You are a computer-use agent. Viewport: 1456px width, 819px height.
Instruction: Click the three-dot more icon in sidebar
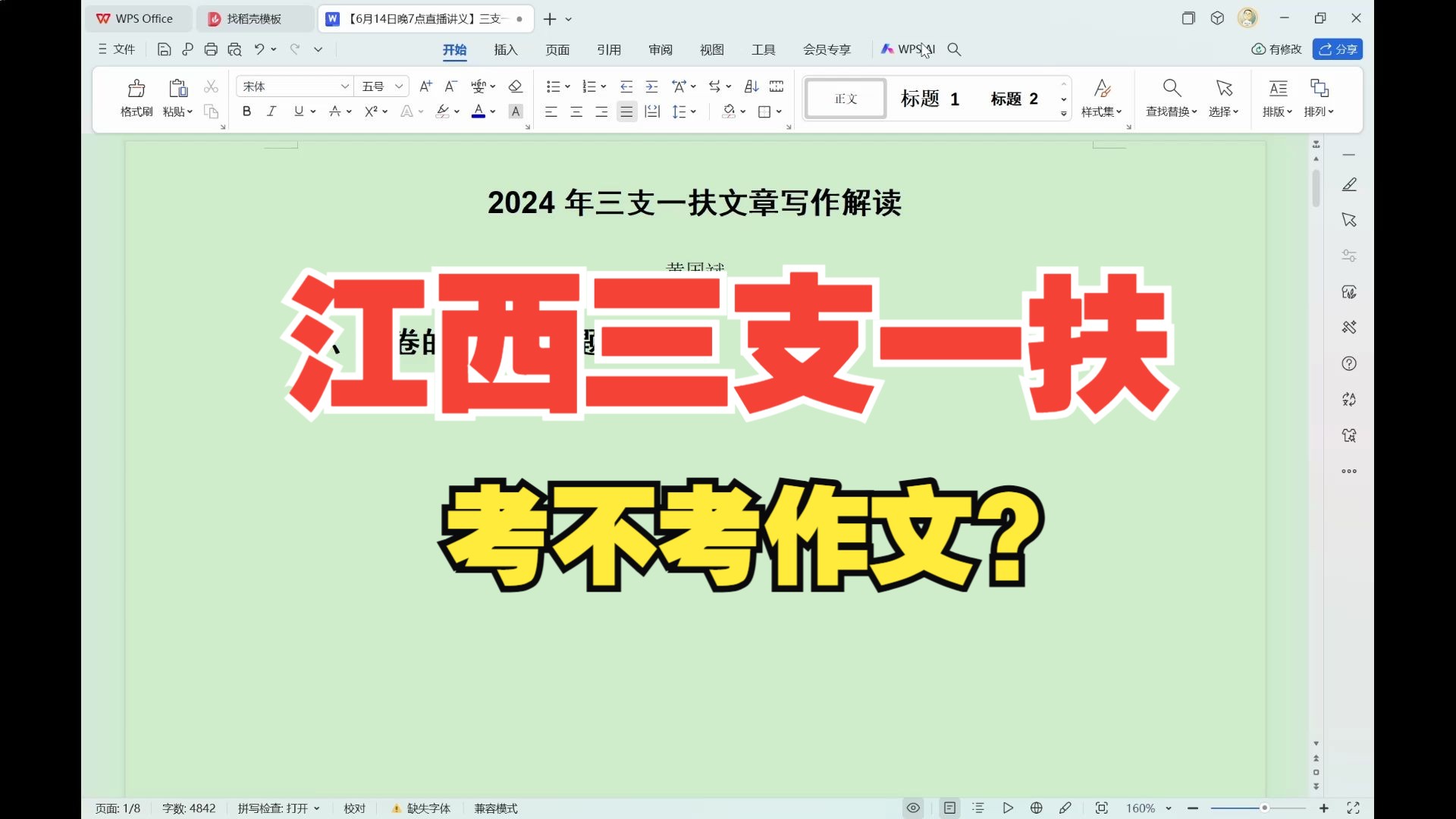point(1349,471)
